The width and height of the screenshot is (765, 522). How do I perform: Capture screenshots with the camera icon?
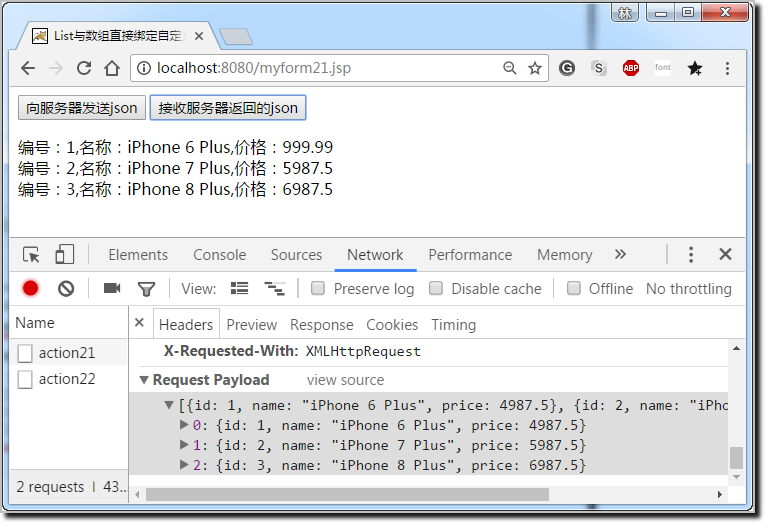(112, 288)
